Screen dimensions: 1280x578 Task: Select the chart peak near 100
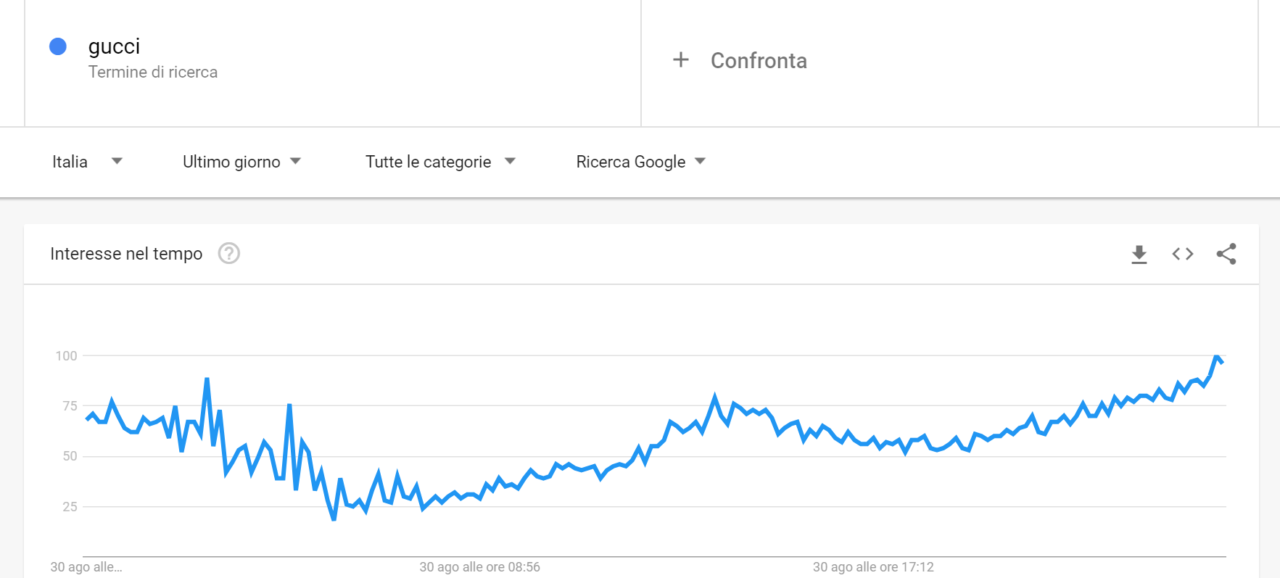[x=1216, y=357]
